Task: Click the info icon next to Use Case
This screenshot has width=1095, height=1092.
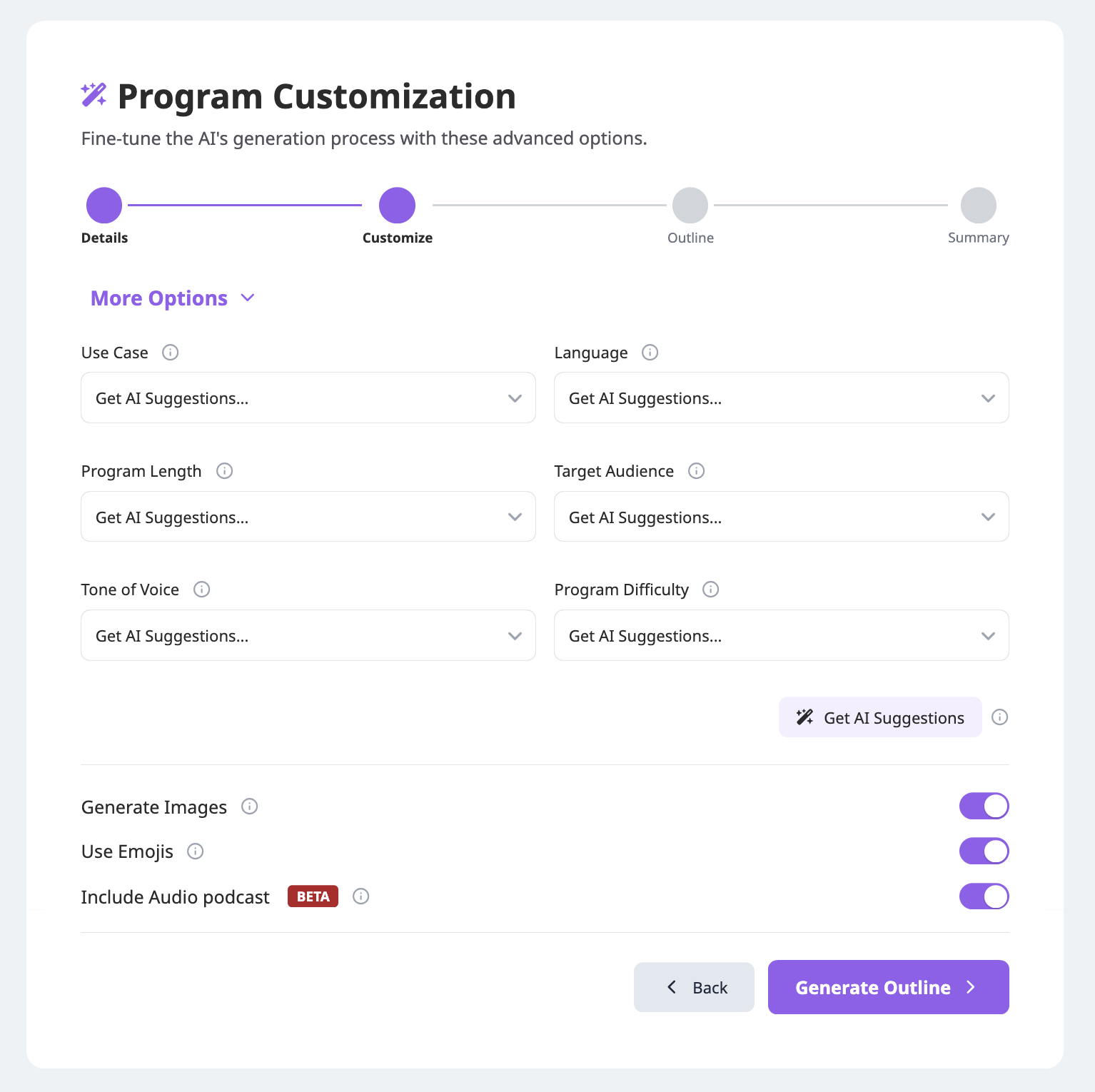Action: click(x=170, y=353)
